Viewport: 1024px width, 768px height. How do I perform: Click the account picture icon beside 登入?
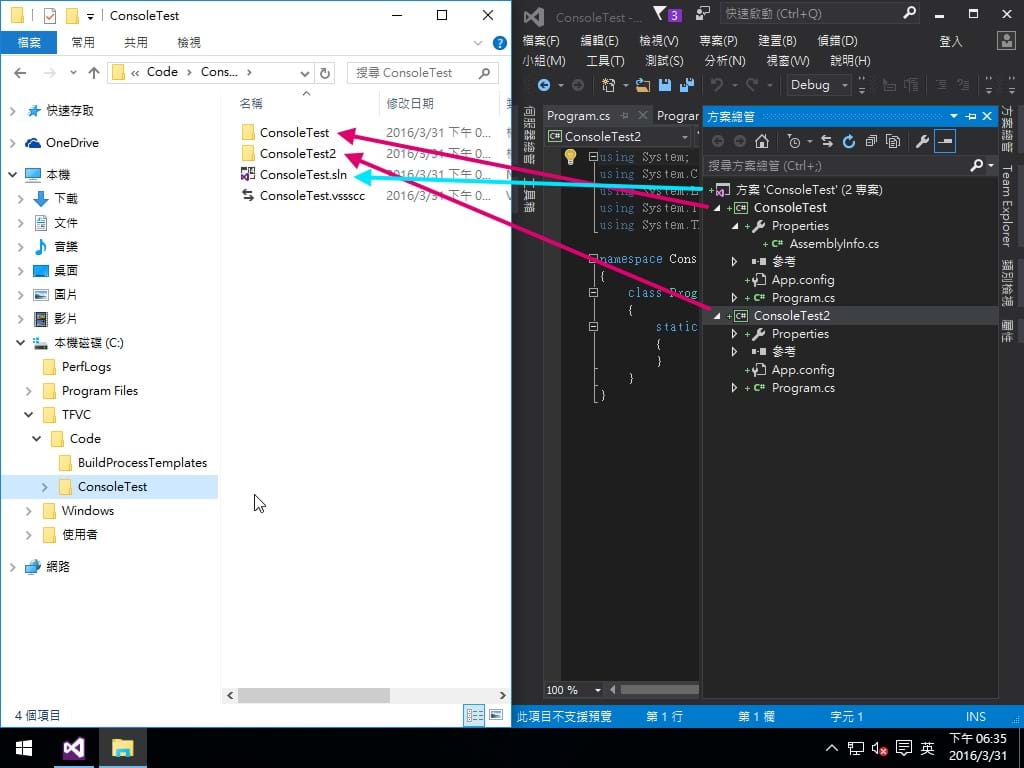click(1006, 40)
